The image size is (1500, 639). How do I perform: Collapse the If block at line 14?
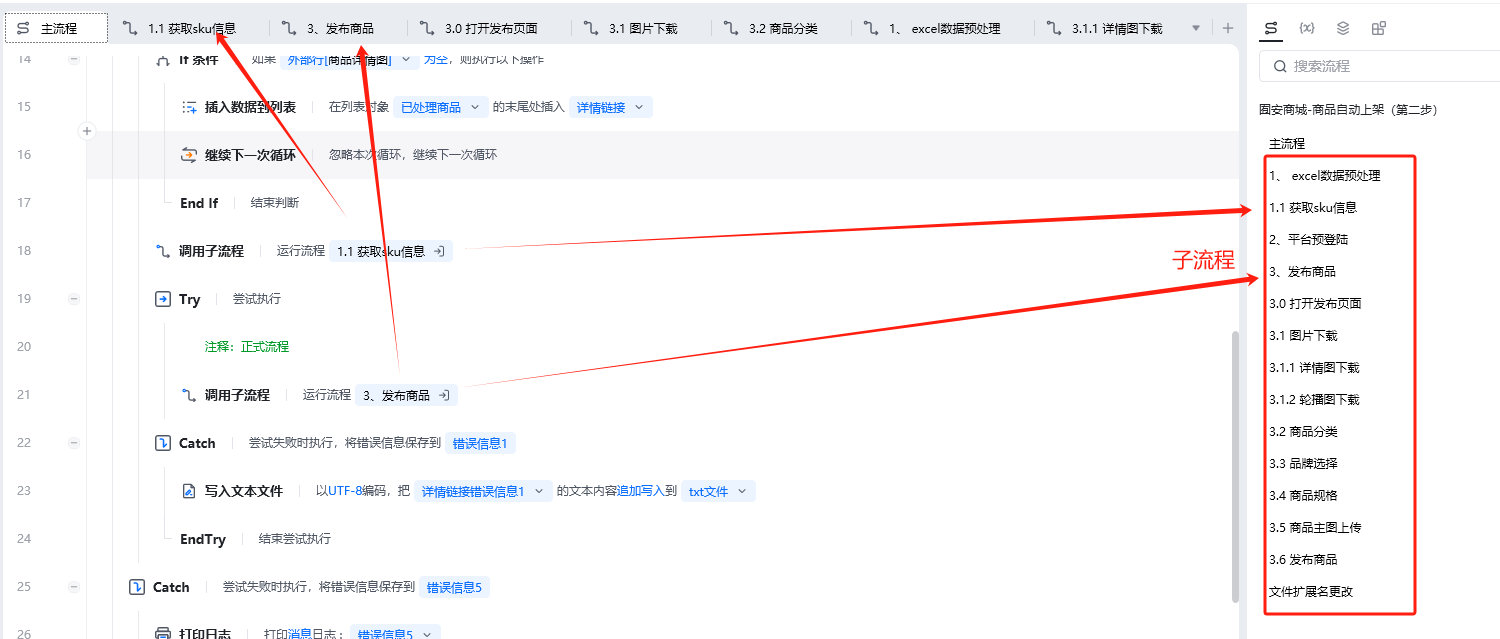tap(73, 59)
